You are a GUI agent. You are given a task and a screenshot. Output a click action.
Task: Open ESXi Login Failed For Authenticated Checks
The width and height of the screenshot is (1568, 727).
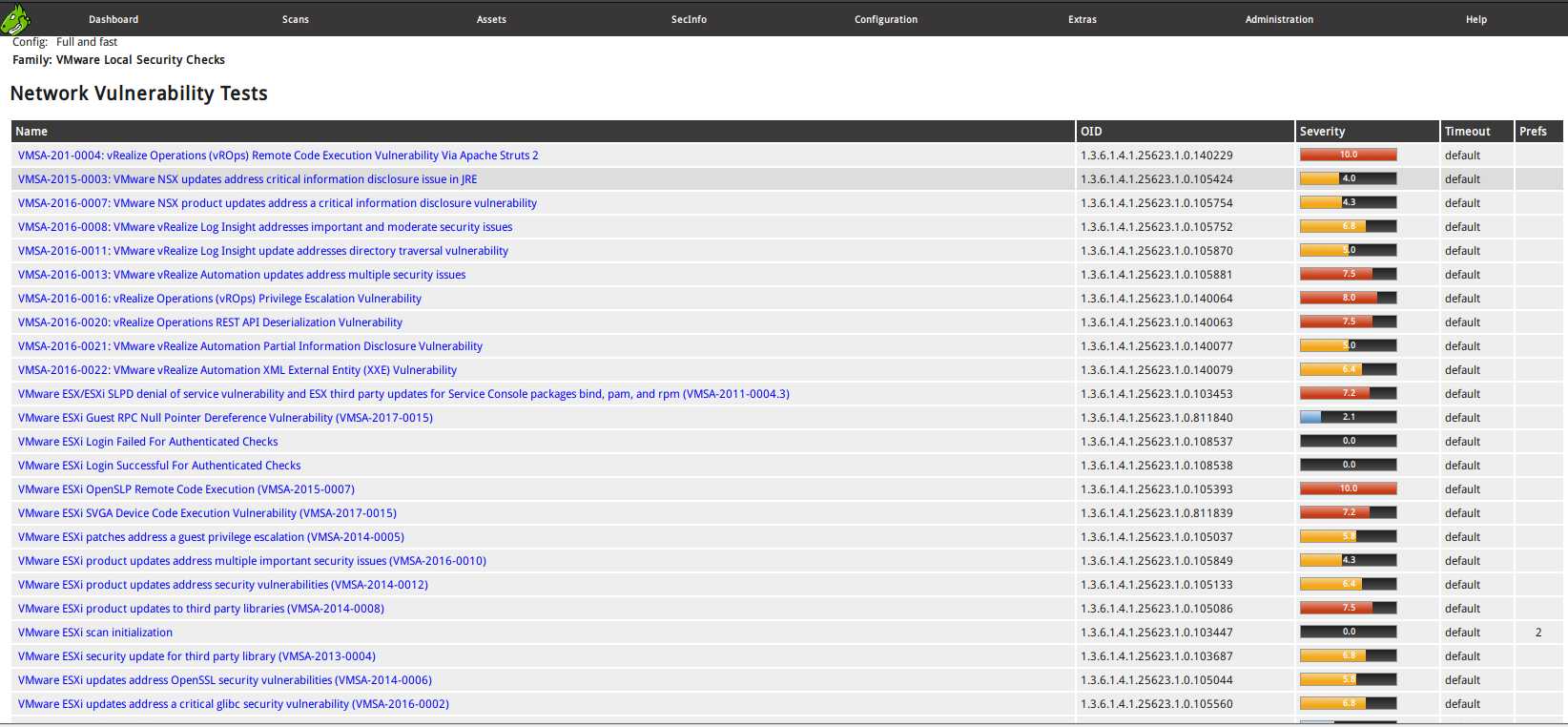tap(148, 442)
